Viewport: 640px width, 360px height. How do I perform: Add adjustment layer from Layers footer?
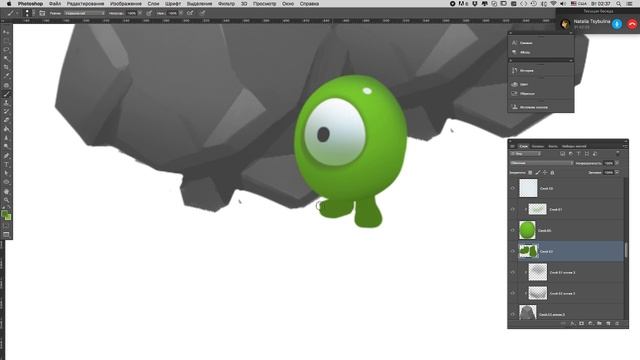(590, 323)
